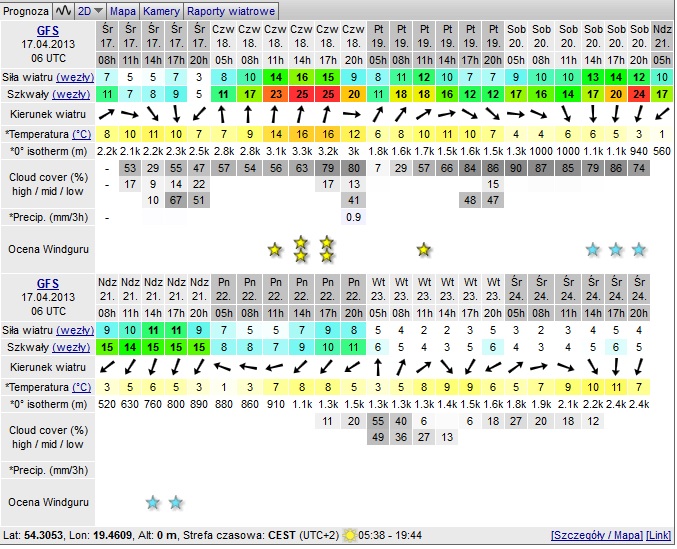Switch to the Prognoza tab
The height and width of the screenshot is (549, 677).
[x=26, y=11]
